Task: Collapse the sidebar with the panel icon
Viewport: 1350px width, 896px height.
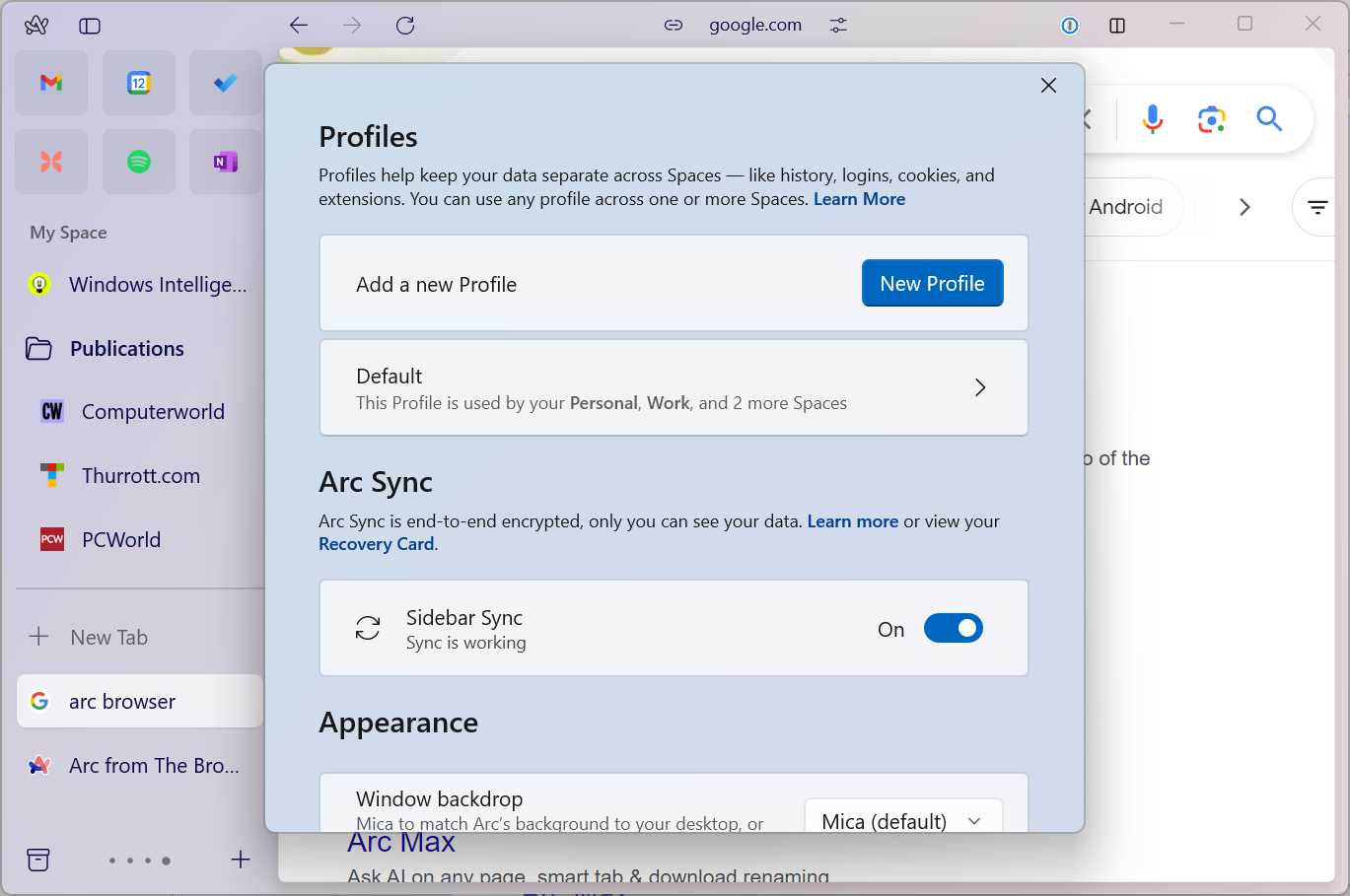Action: (89, 26)
